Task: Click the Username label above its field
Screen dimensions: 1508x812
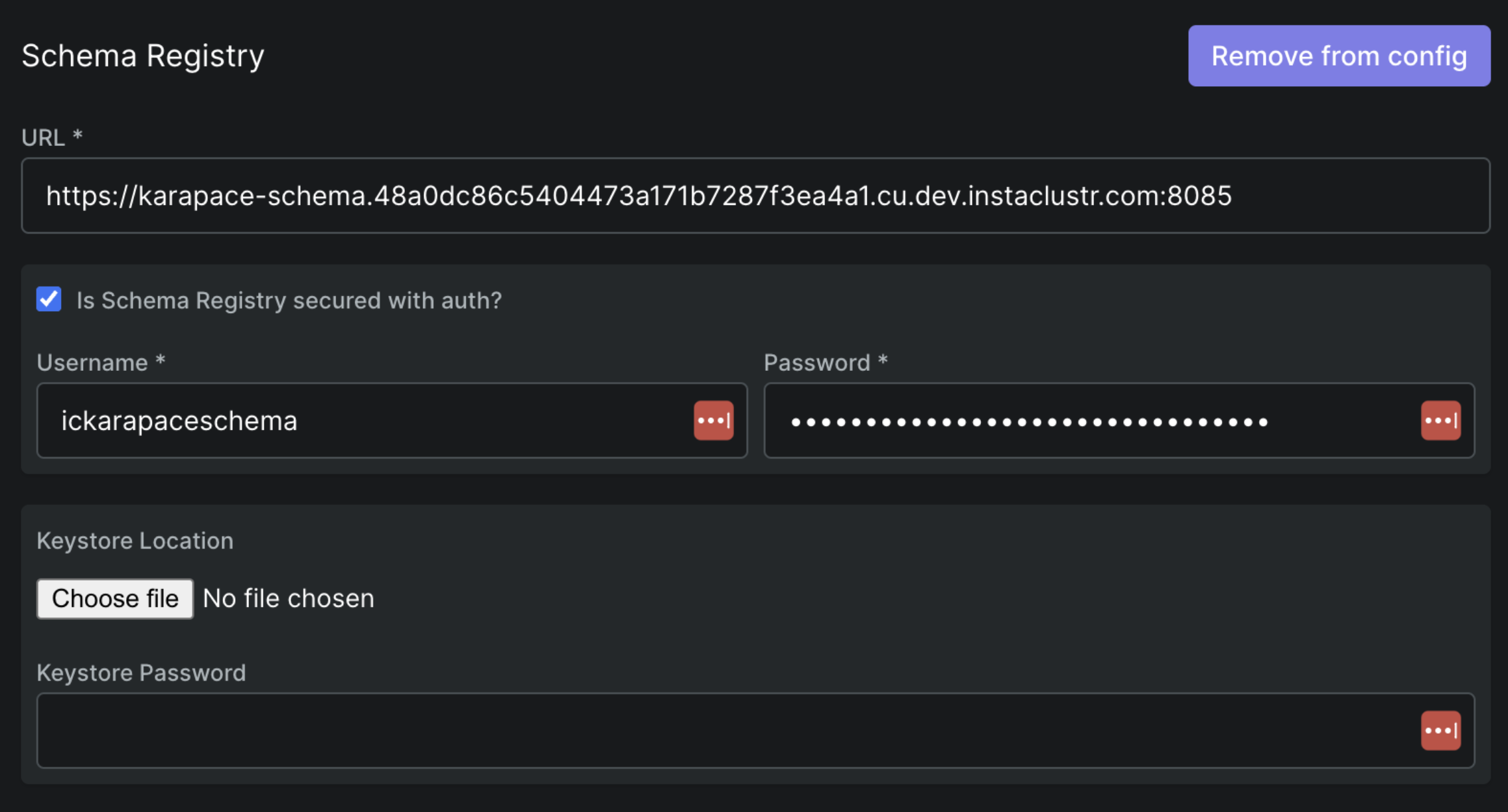Action: click(x=100, y=362)
